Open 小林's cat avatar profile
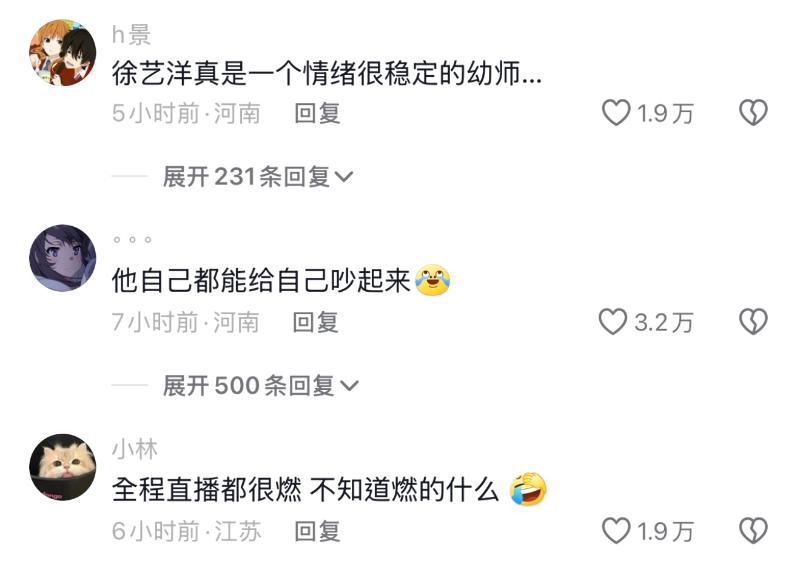Screen dimensions: 800x572 tap(63, 467)
